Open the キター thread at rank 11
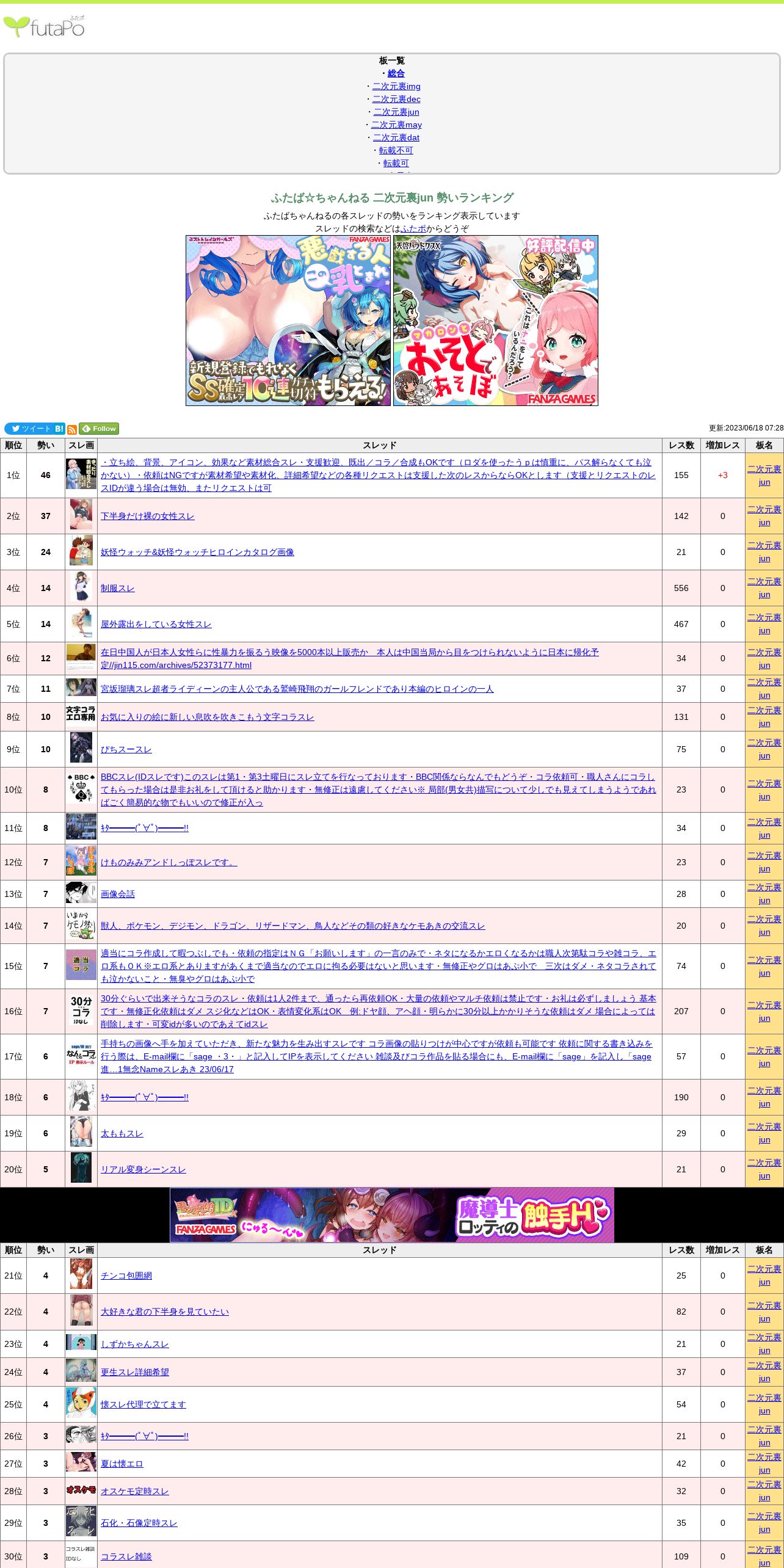This screenshot has width=784, height=1568. [x=145, y=828]
